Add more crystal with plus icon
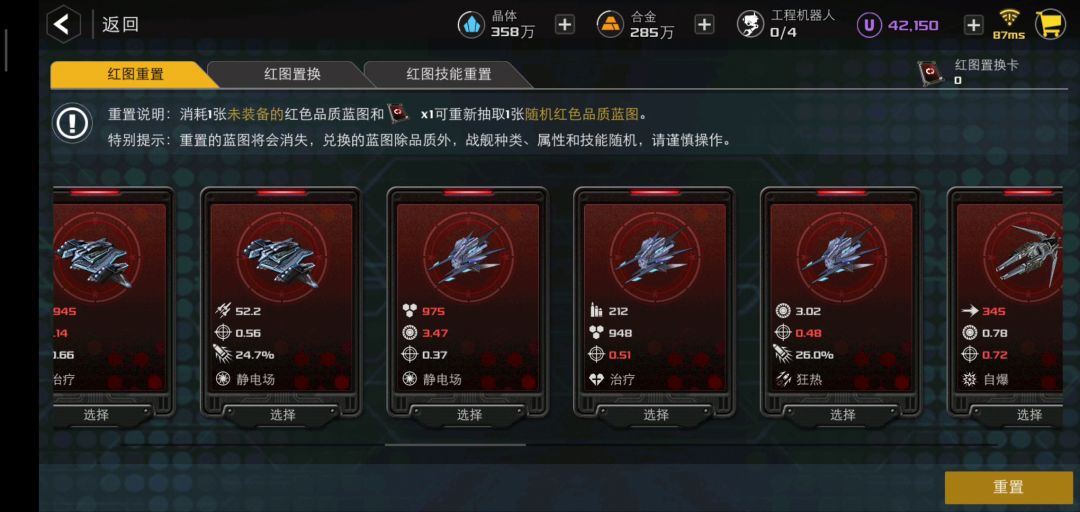Viewport: 1080px width, 512px height. point(564,25)
